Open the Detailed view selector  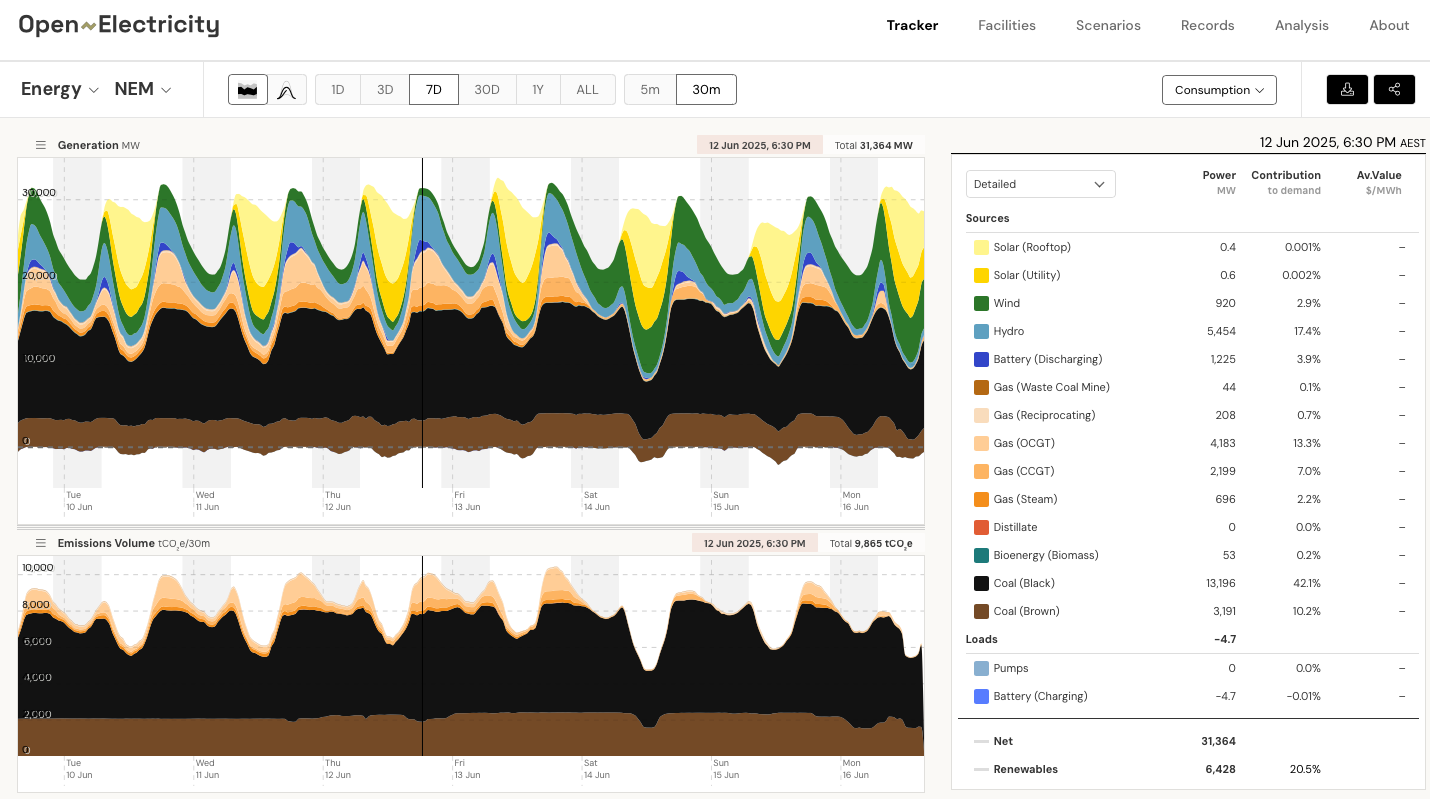[1040, 184]
